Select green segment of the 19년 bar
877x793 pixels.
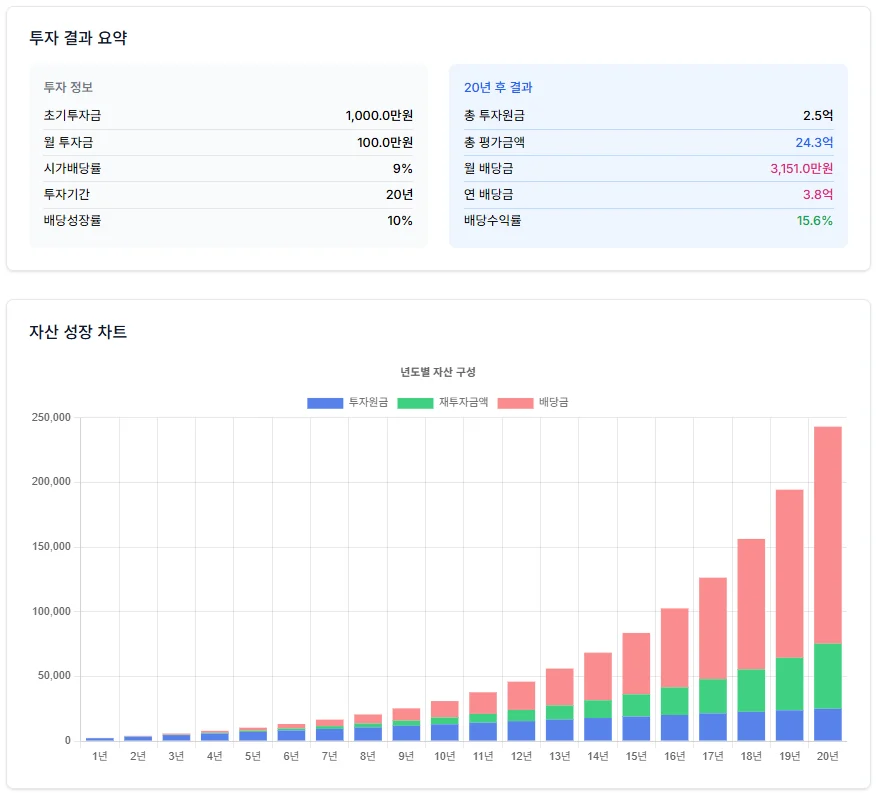789,684
